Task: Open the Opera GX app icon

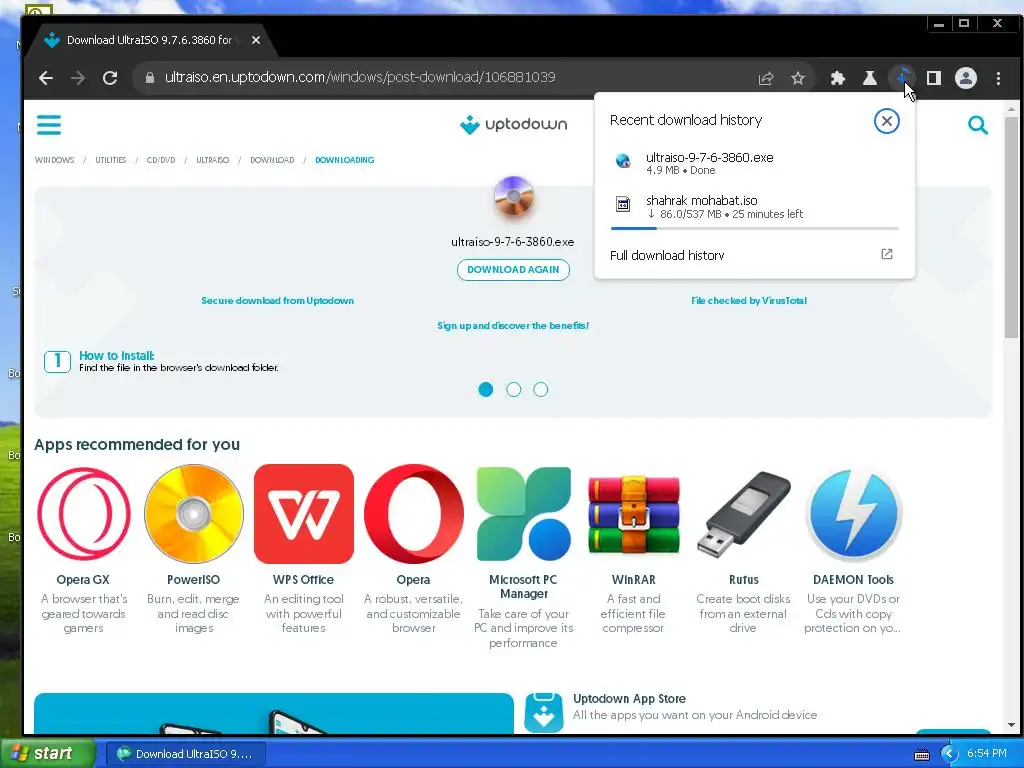Action: (84, 514)
